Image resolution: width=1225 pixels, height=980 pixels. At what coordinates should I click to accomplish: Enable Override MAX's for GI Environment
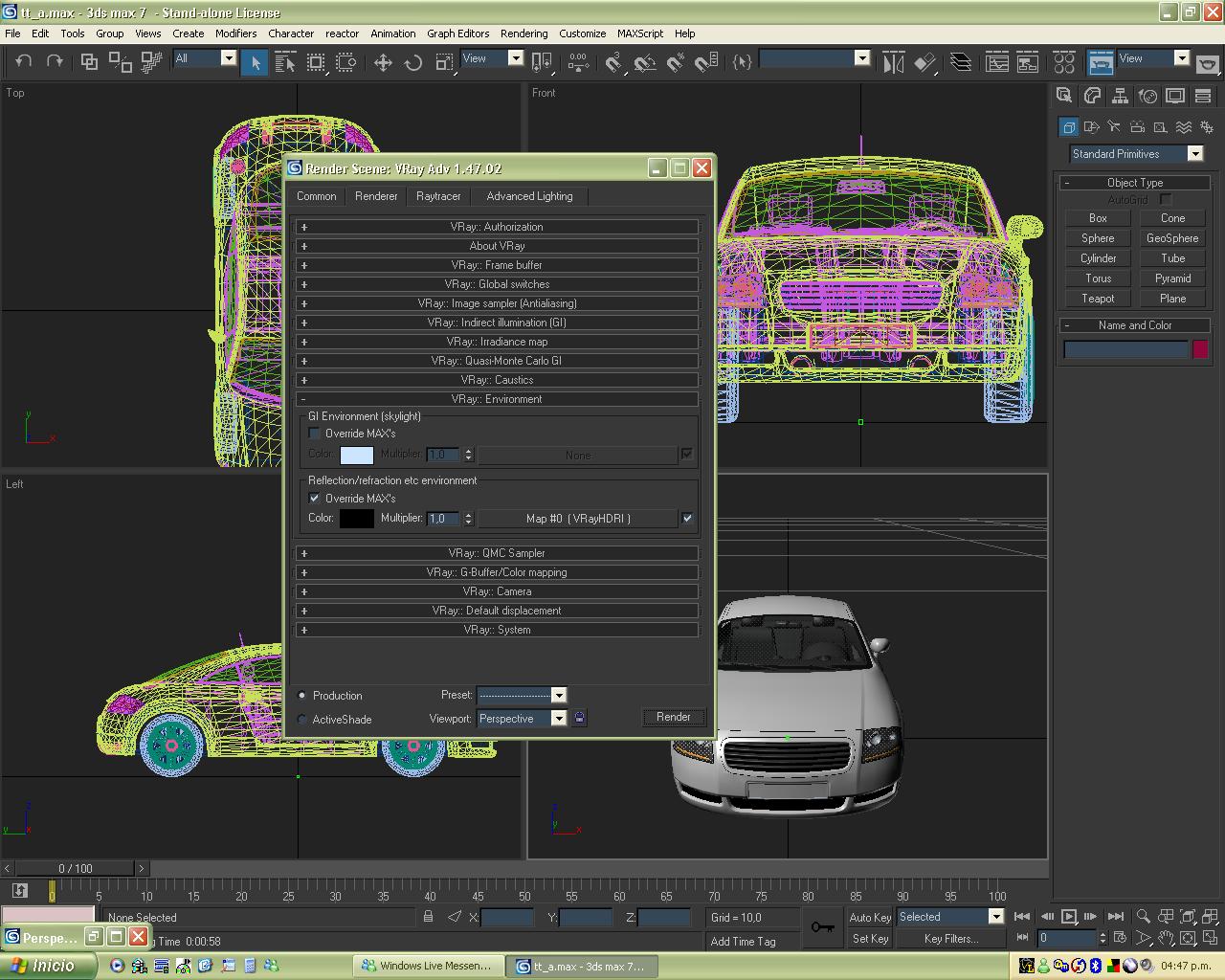coord(314,434)
